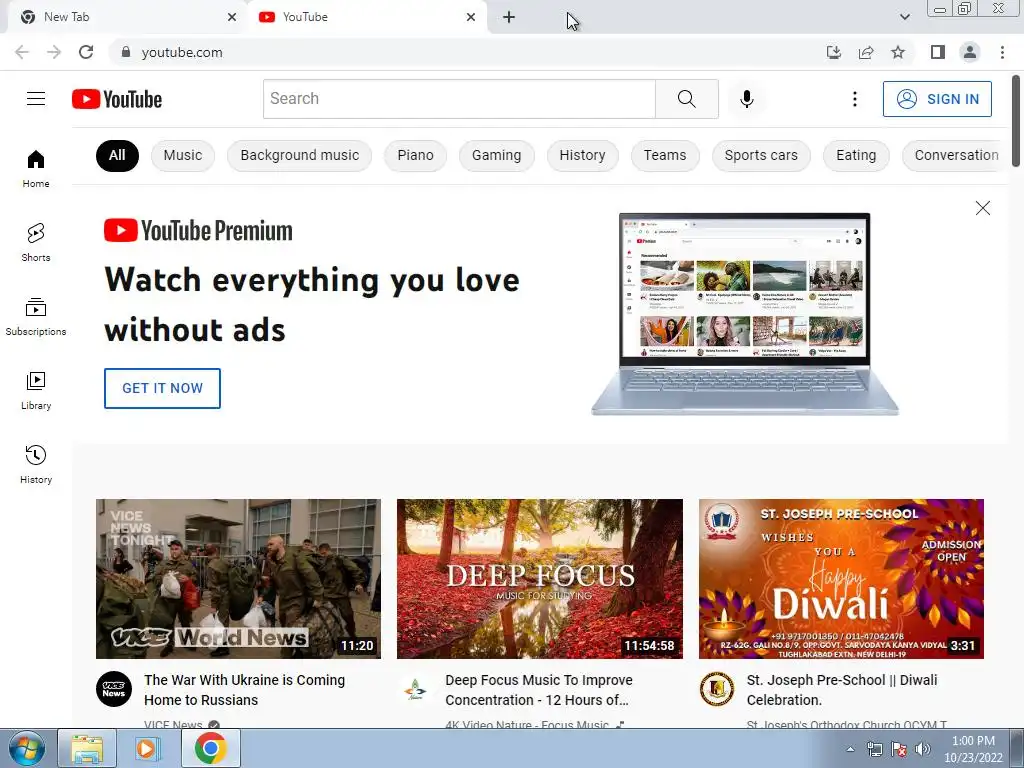Open title "The War With Ukraine is Coming Home"

click(244, 690)
